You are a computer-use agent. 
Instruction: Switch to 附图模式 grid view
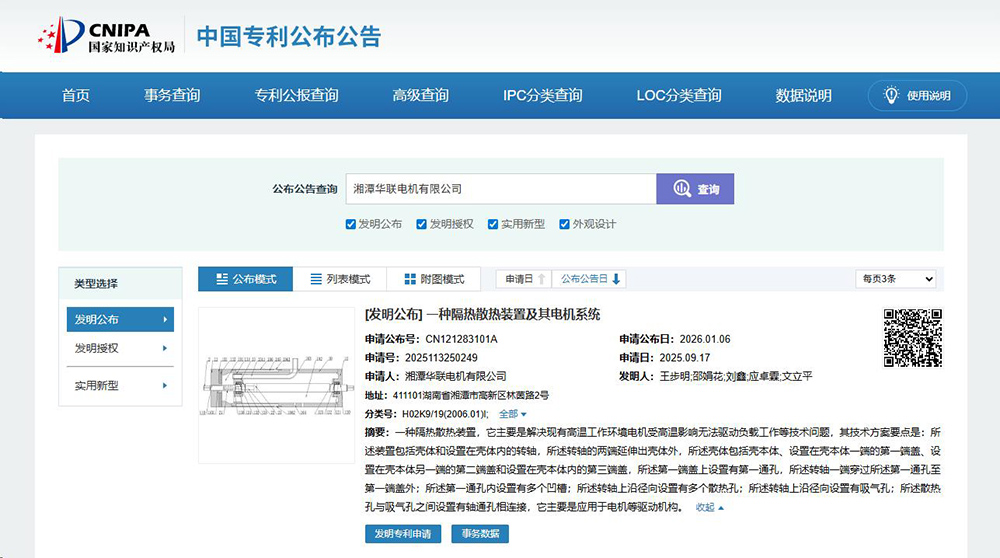tap(434, 279)
